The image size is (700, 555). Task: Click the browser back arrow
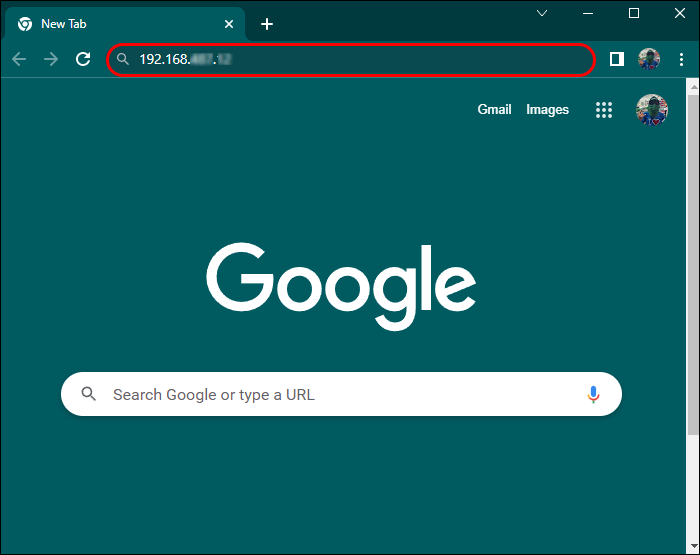tap(19, 59)
